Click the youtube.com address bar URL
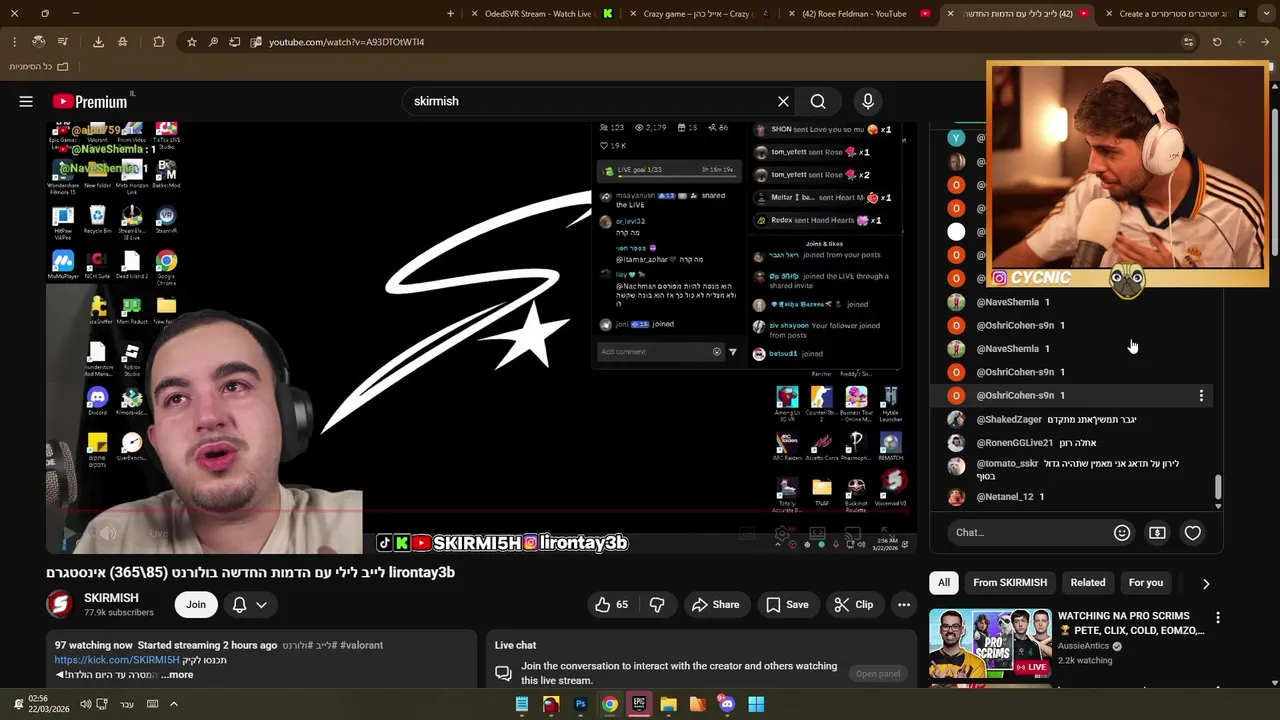This screenshot has width=1280, height=720. [x=346, y=42]
